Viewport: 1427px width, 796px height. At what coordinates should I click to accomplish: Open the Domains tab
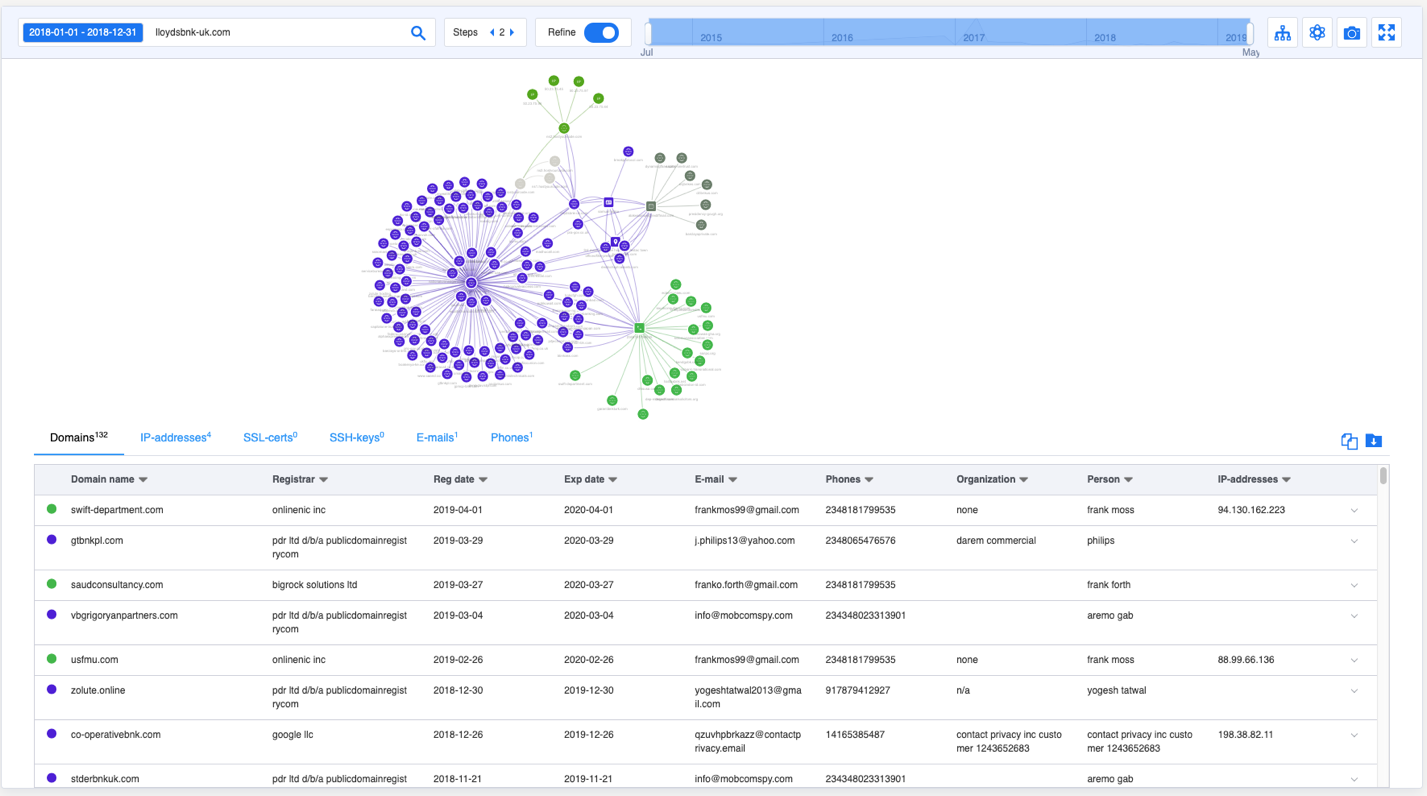(79, 438)
